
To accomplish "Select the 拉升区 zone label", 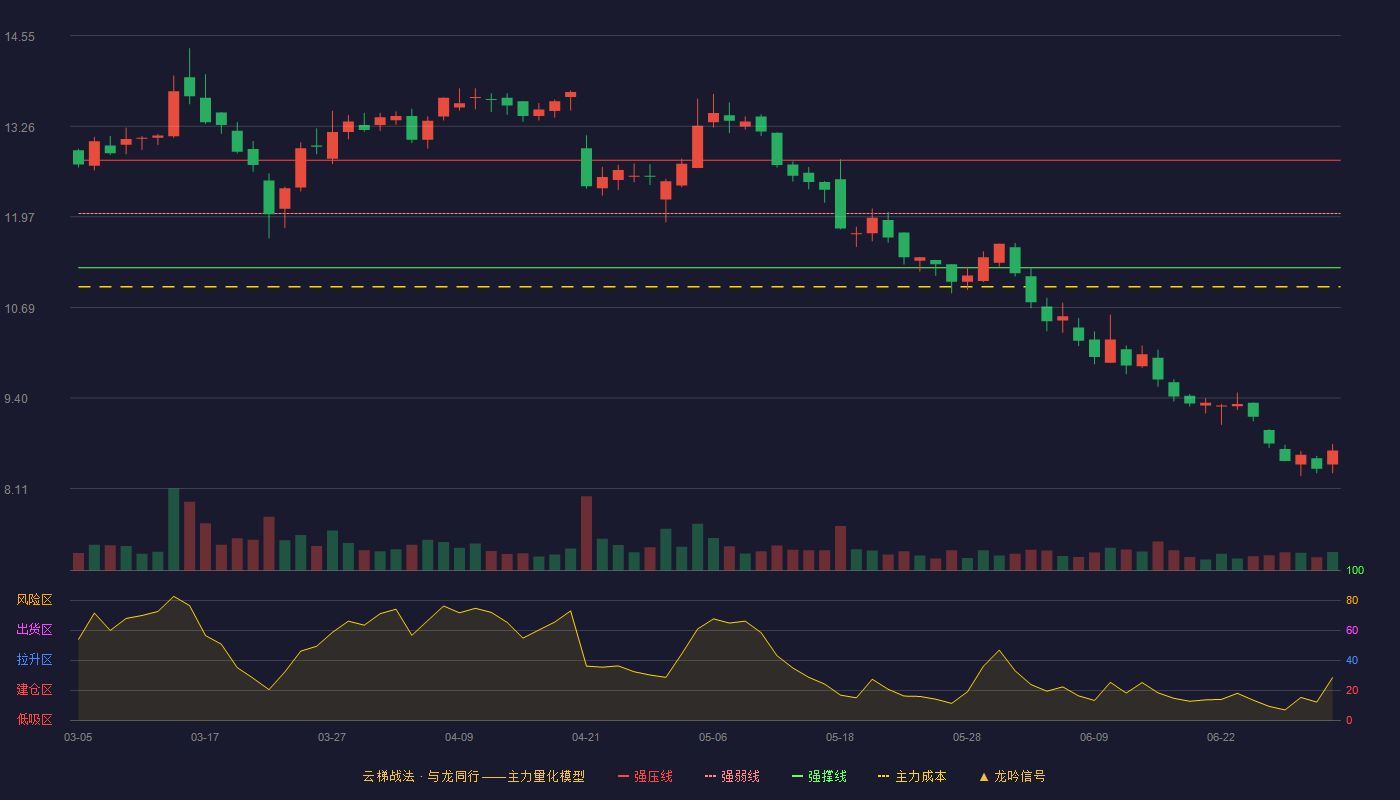I will [34, 660].
